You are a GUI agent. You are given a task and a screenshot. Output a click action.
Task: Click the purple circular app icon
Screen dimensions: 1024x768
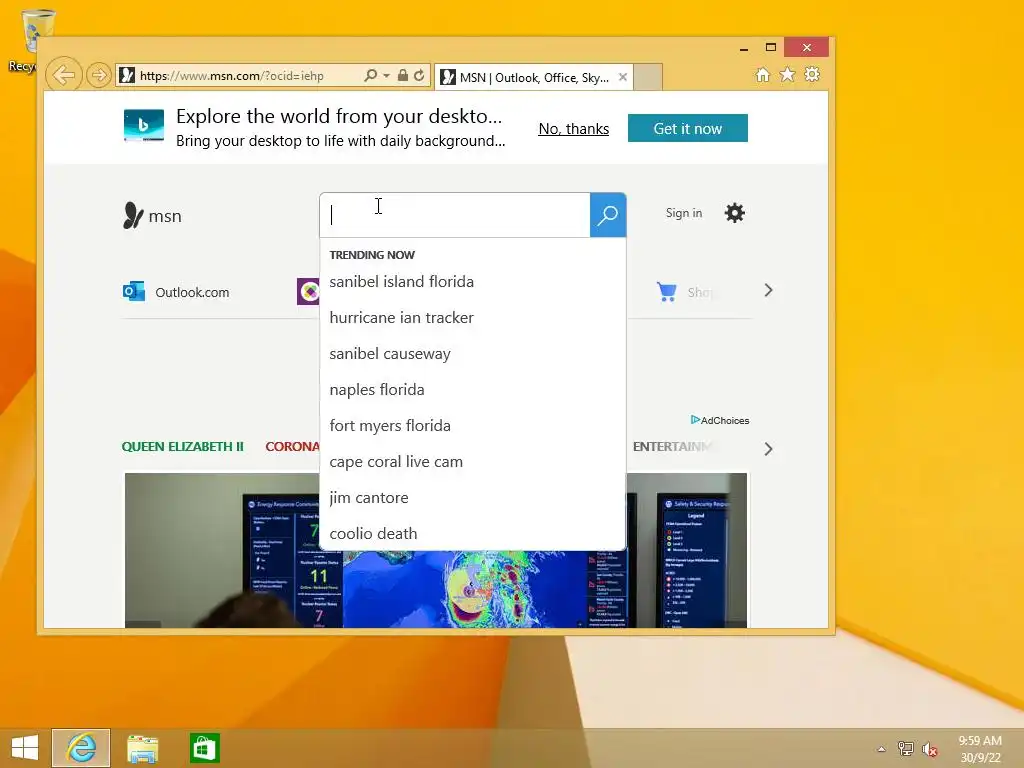click(x=308, y=291)
